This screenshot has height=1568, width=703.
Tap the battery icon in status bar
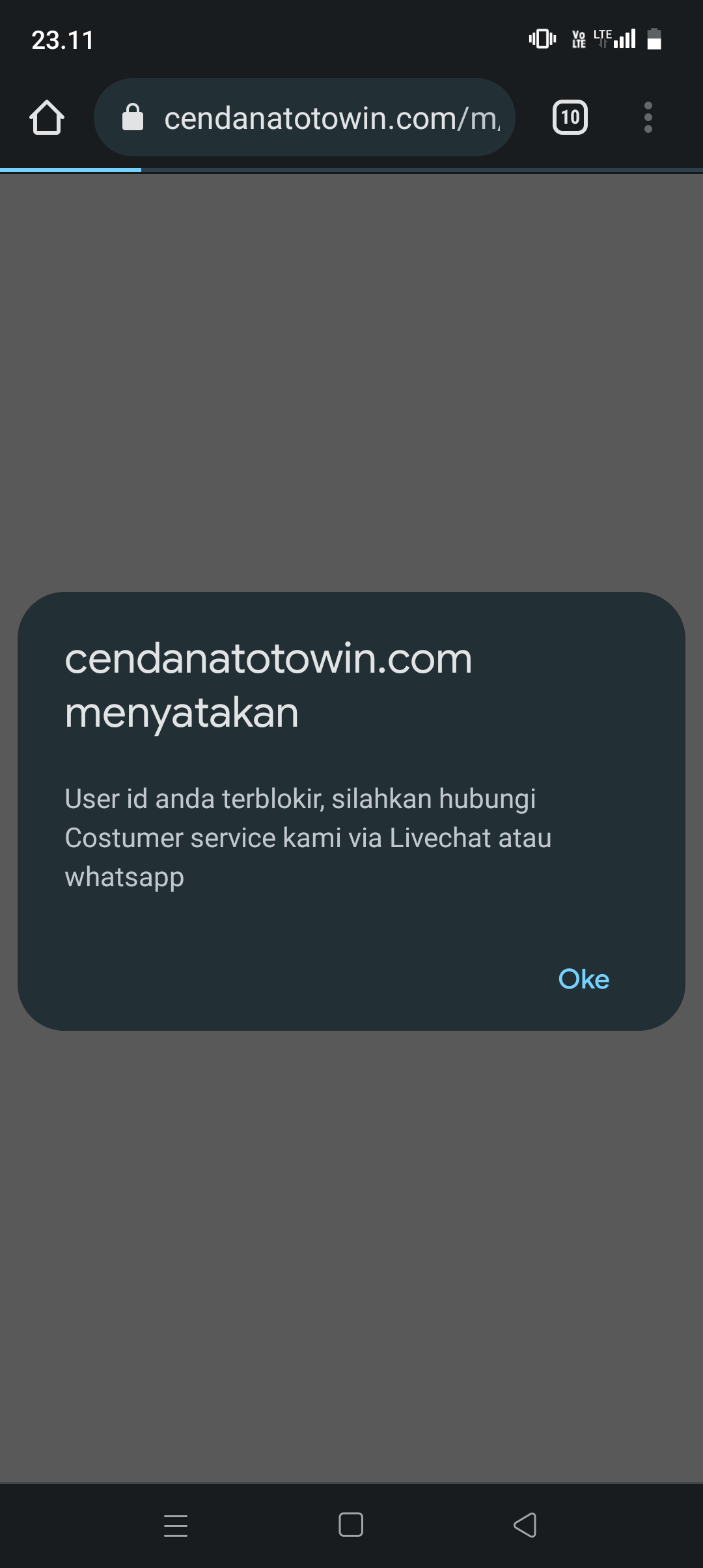(654, 39)
